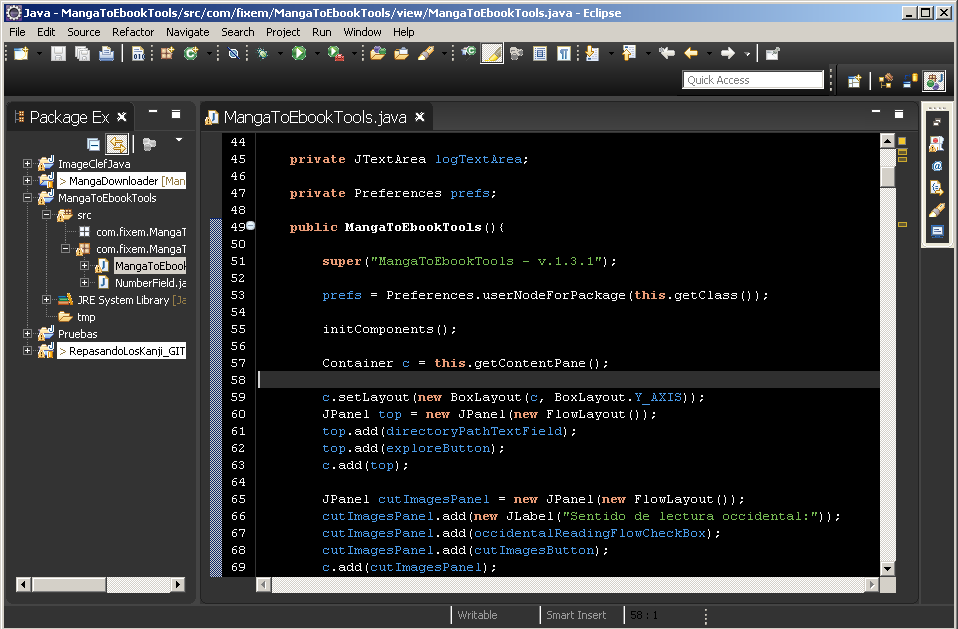This screenshot has width=958, height=629.
Task: Expand the MangaDownloader project node
Action: pos(27,181)
